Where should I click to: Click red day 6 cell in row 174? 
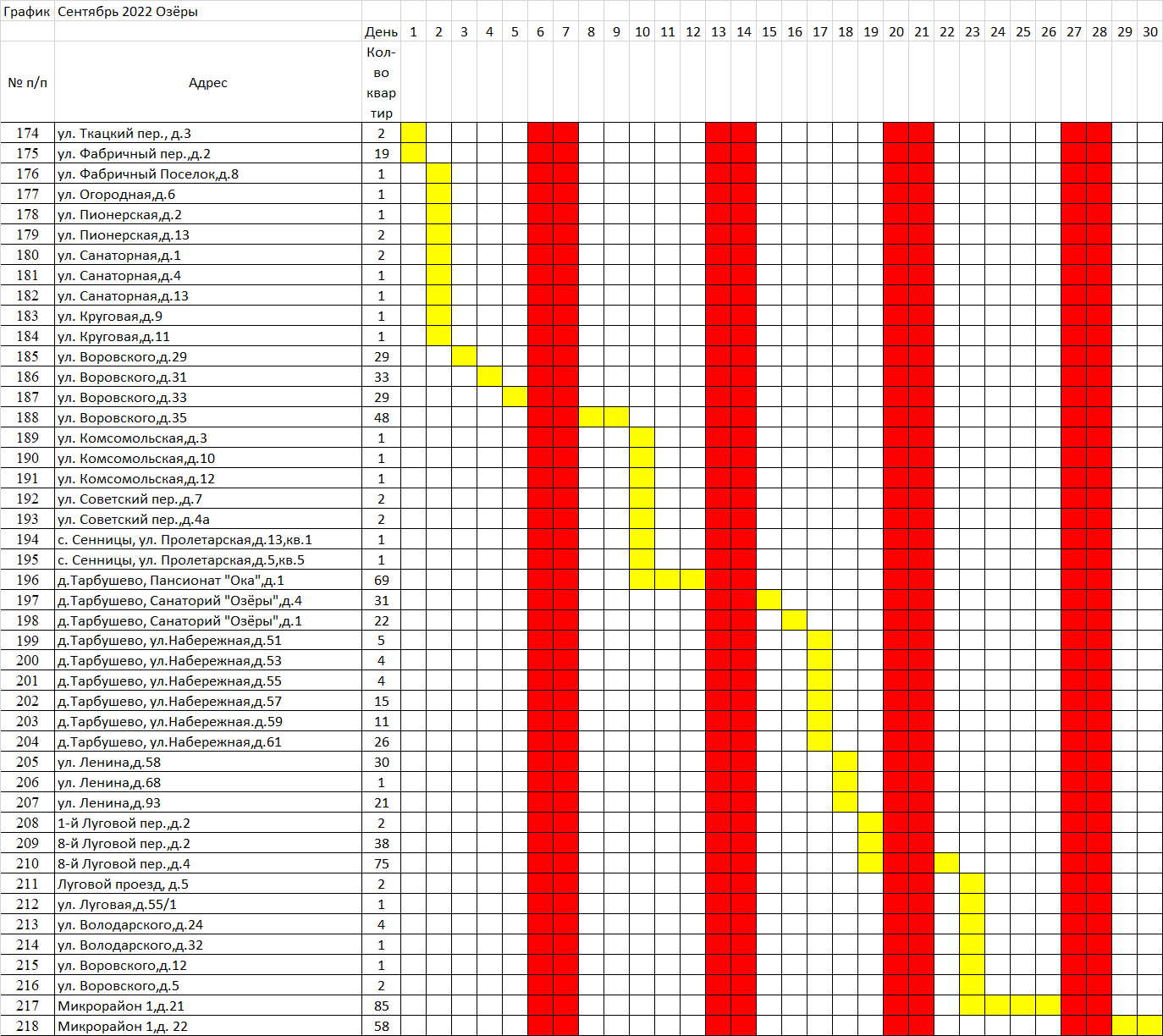tap(540, 133)
